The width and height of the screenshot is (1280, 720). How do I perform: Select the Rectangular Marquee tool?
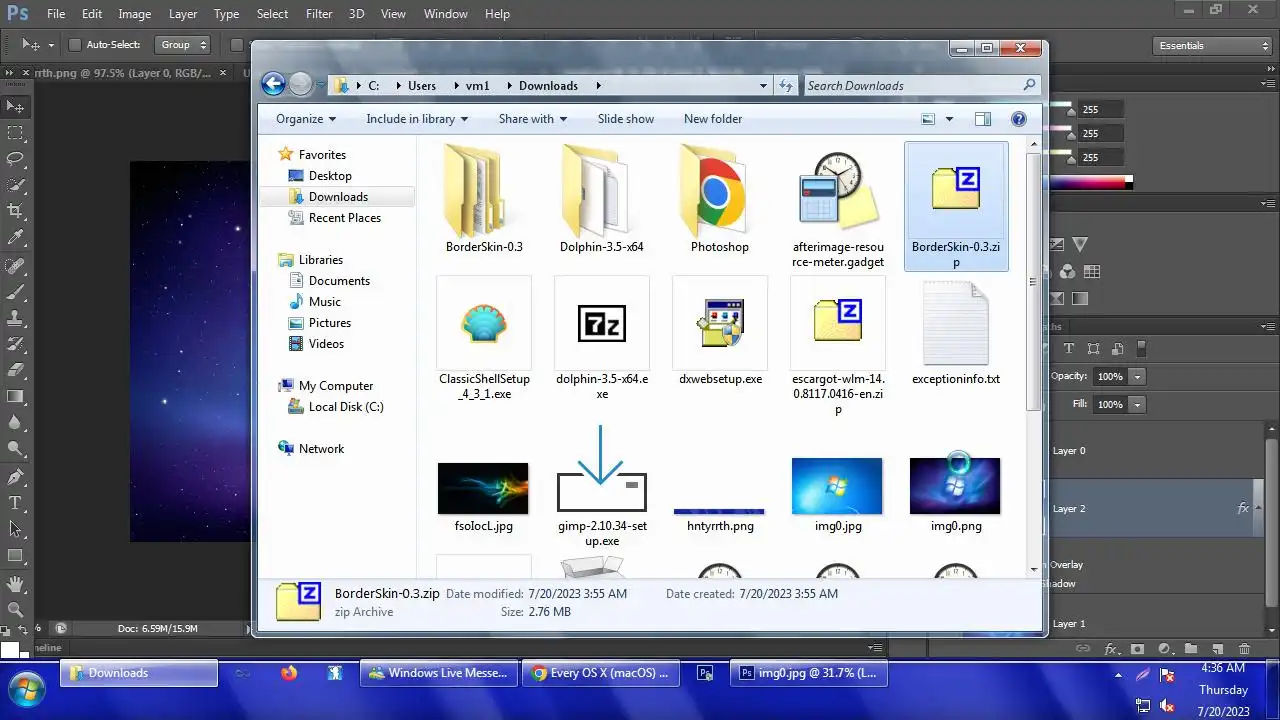15,132
